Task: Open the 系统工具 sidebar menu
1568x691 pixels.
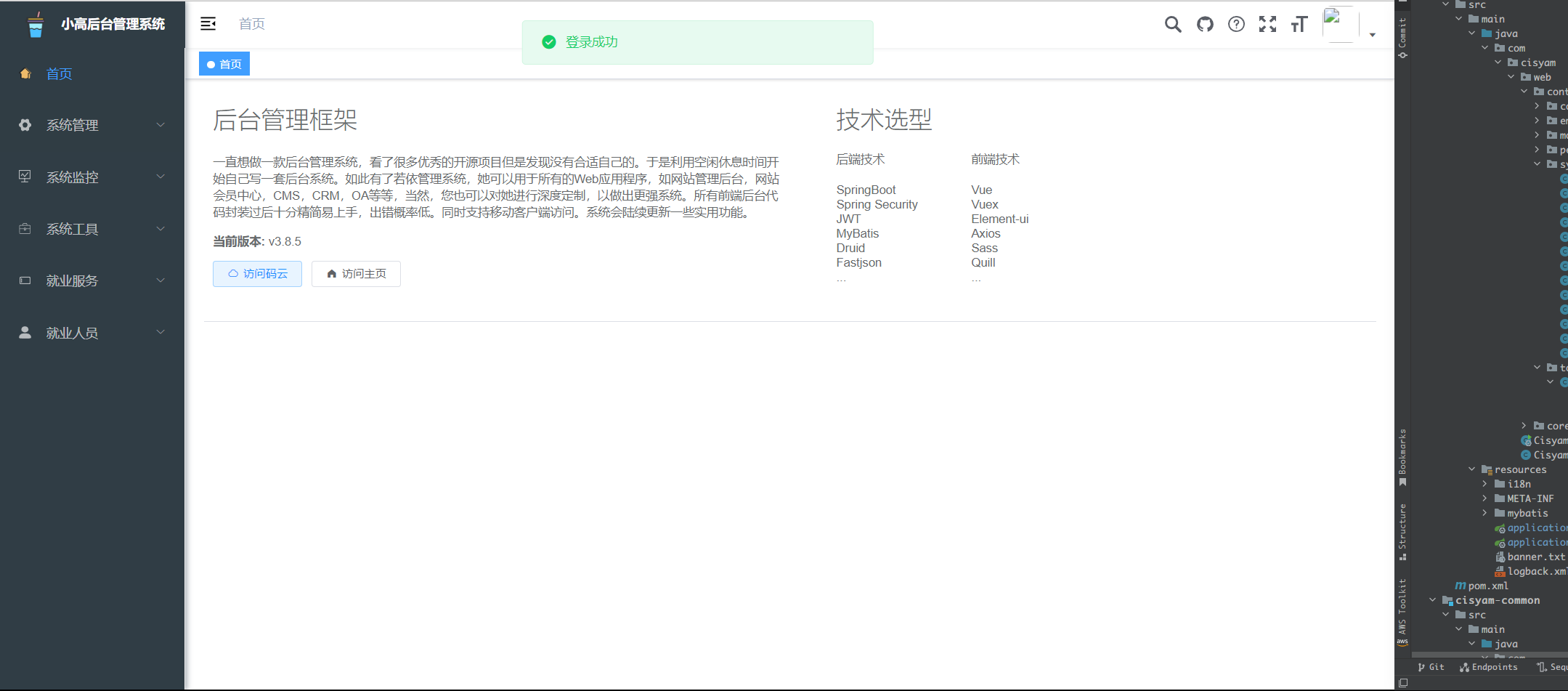Action: (92, 229)
